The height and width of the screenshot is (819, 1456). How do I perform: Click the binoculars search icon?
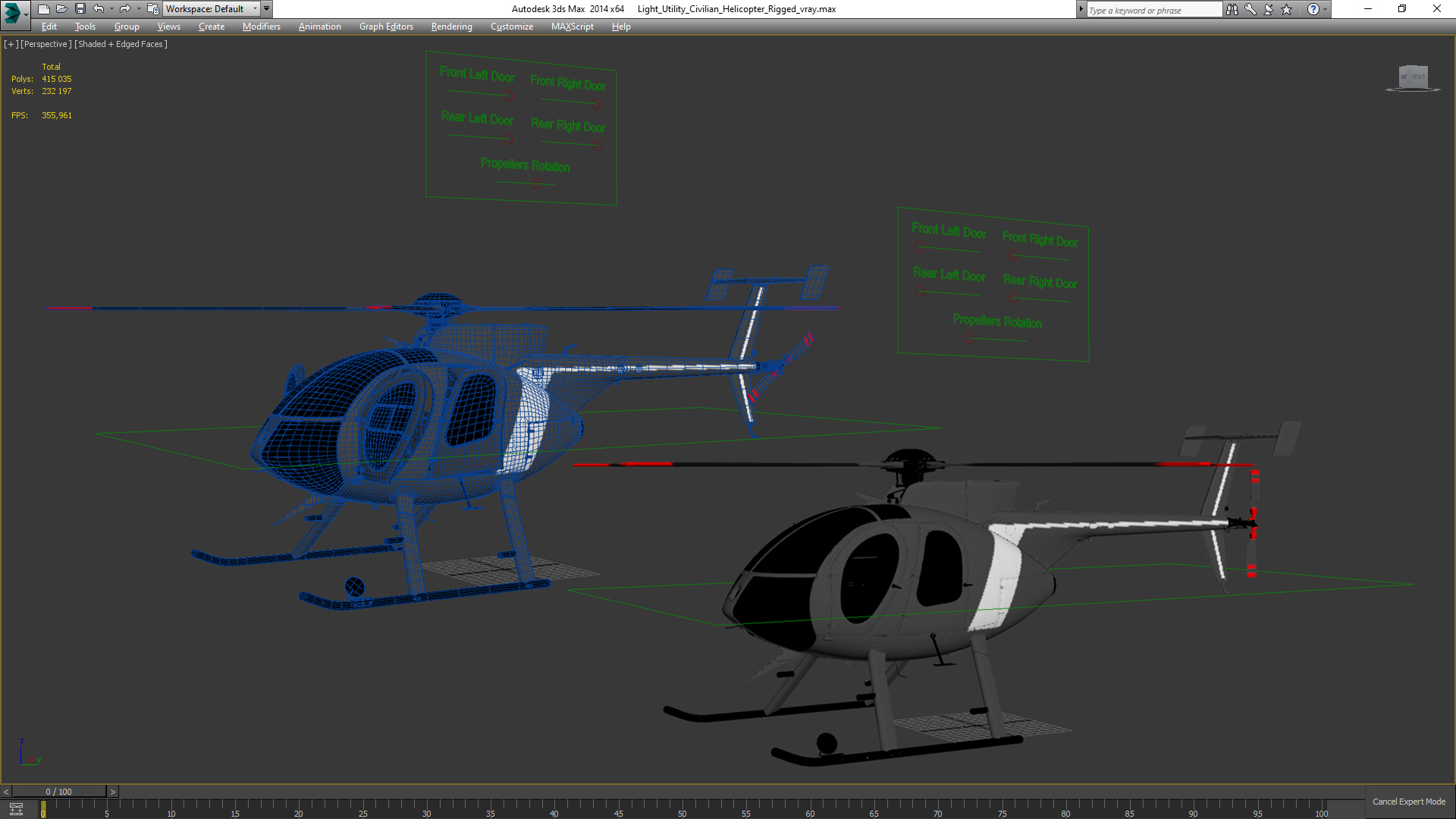pyautogui.click(x=1232, y=9)
